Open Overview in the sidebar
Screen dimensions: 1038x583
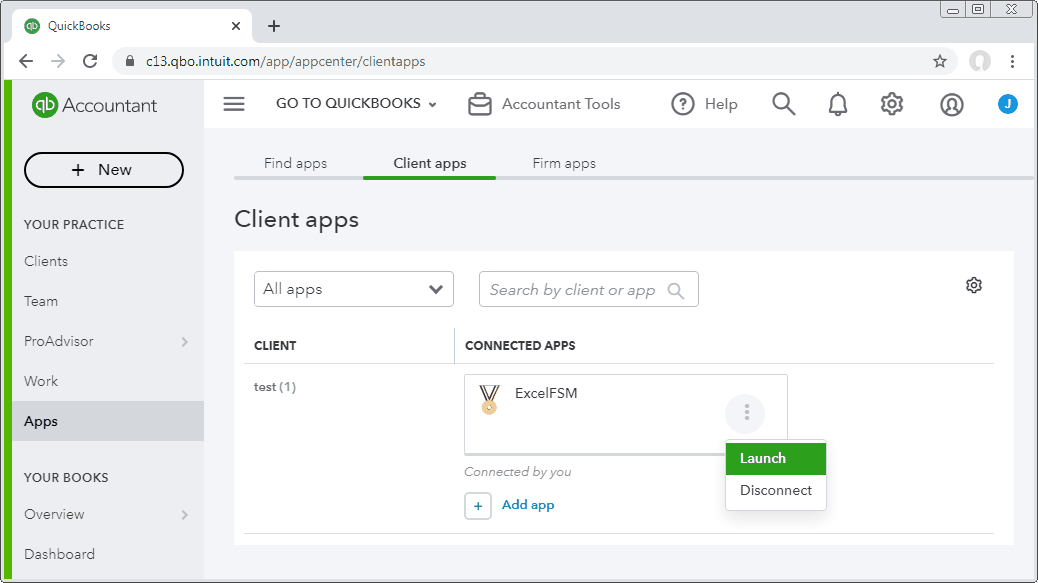tap(54, 514)
